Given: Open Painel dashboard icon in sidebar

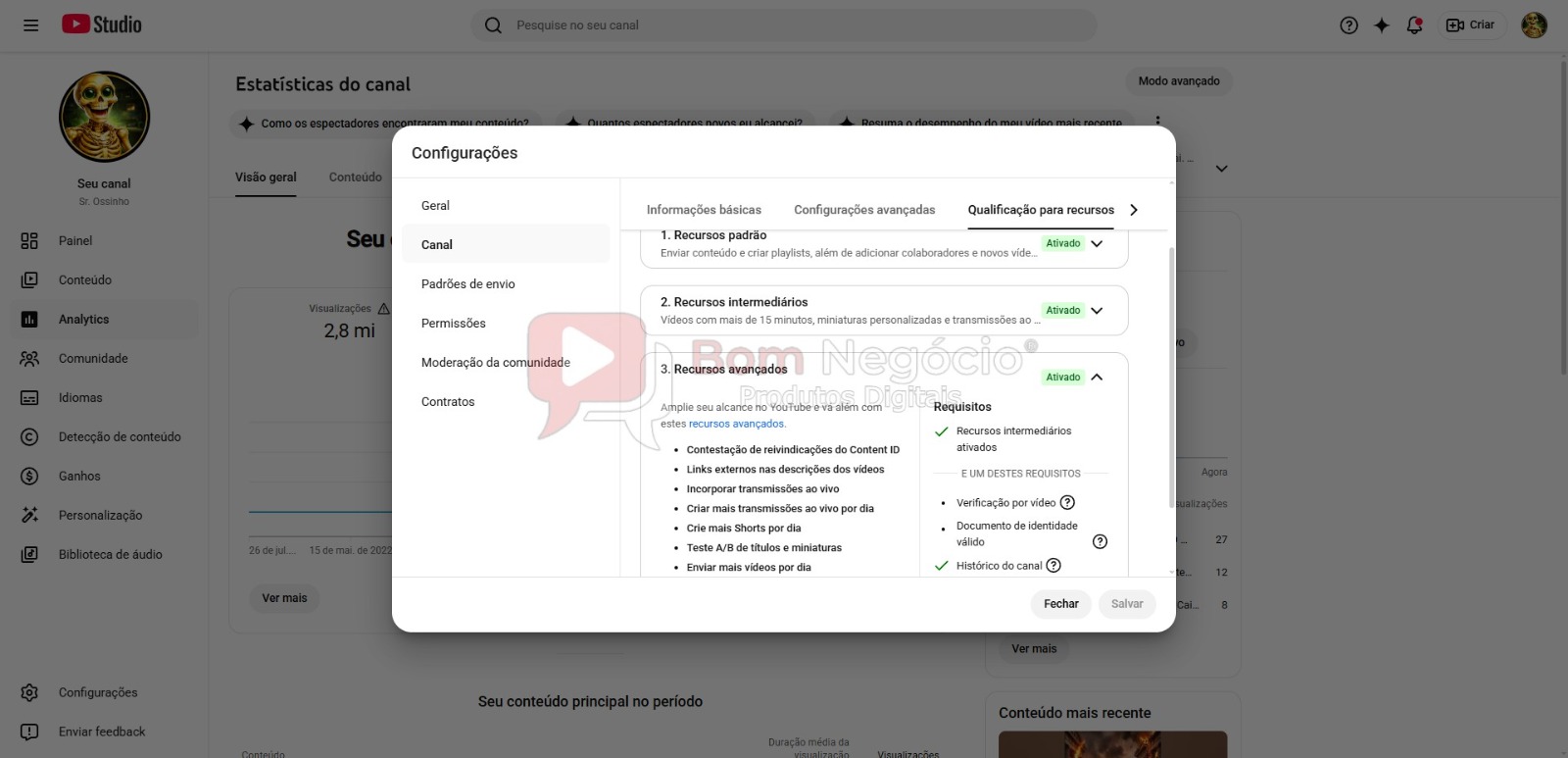Looking at the screenshot, I should coord(29,241).
